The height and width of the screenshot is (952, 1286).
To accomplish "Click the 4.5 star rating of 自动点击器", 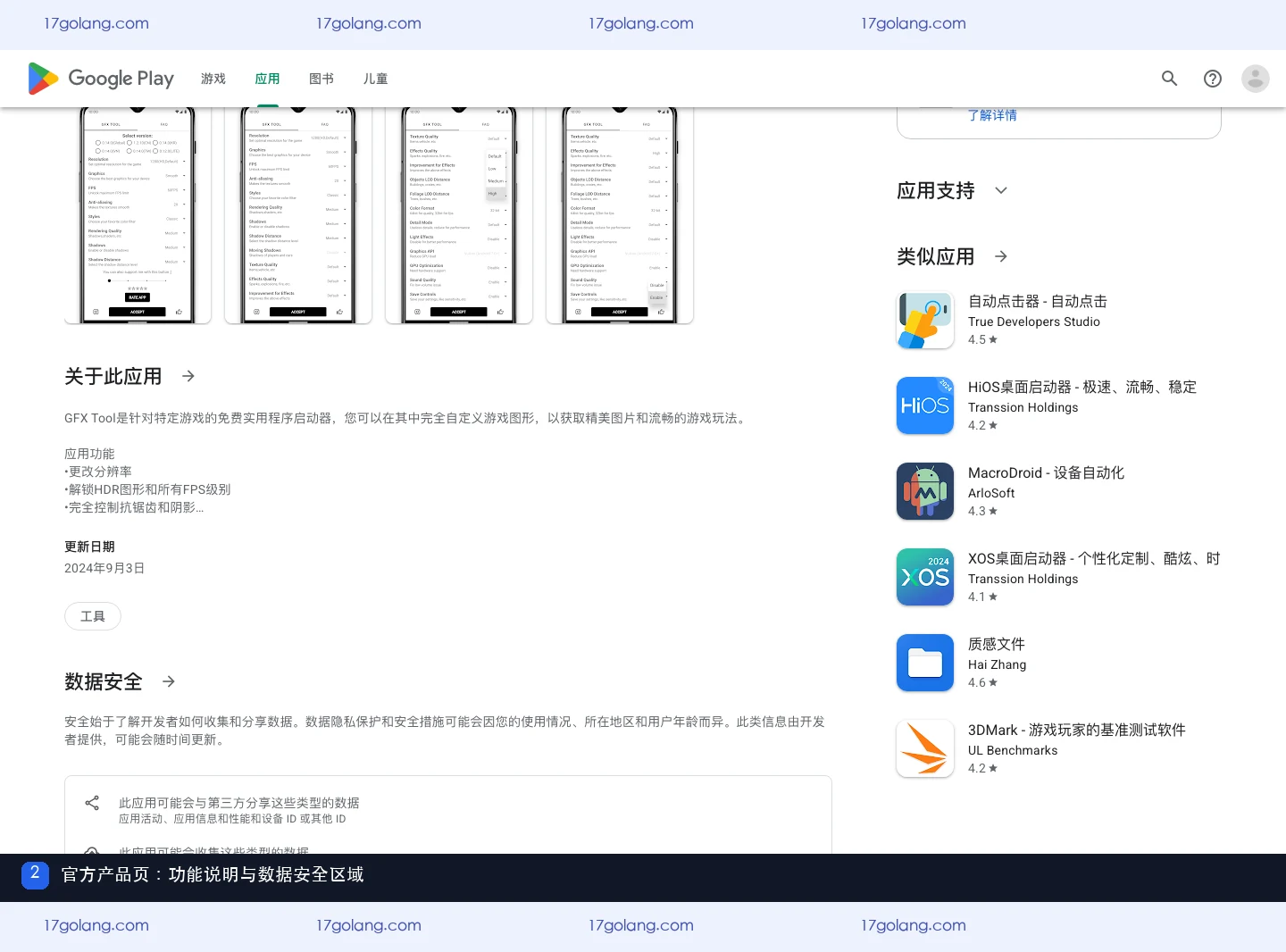I will 982,339.
